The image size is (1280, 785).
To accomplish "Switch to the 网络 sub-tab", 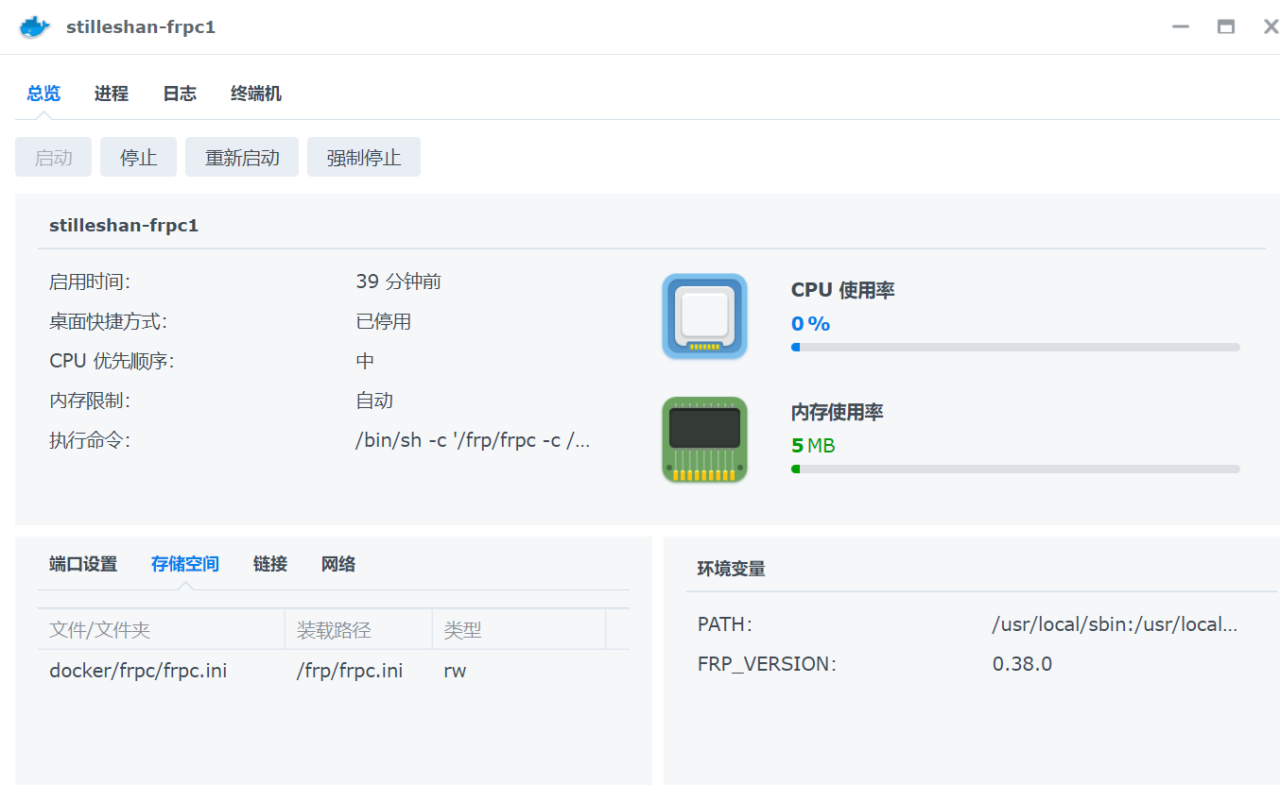I will pos(338,564).
